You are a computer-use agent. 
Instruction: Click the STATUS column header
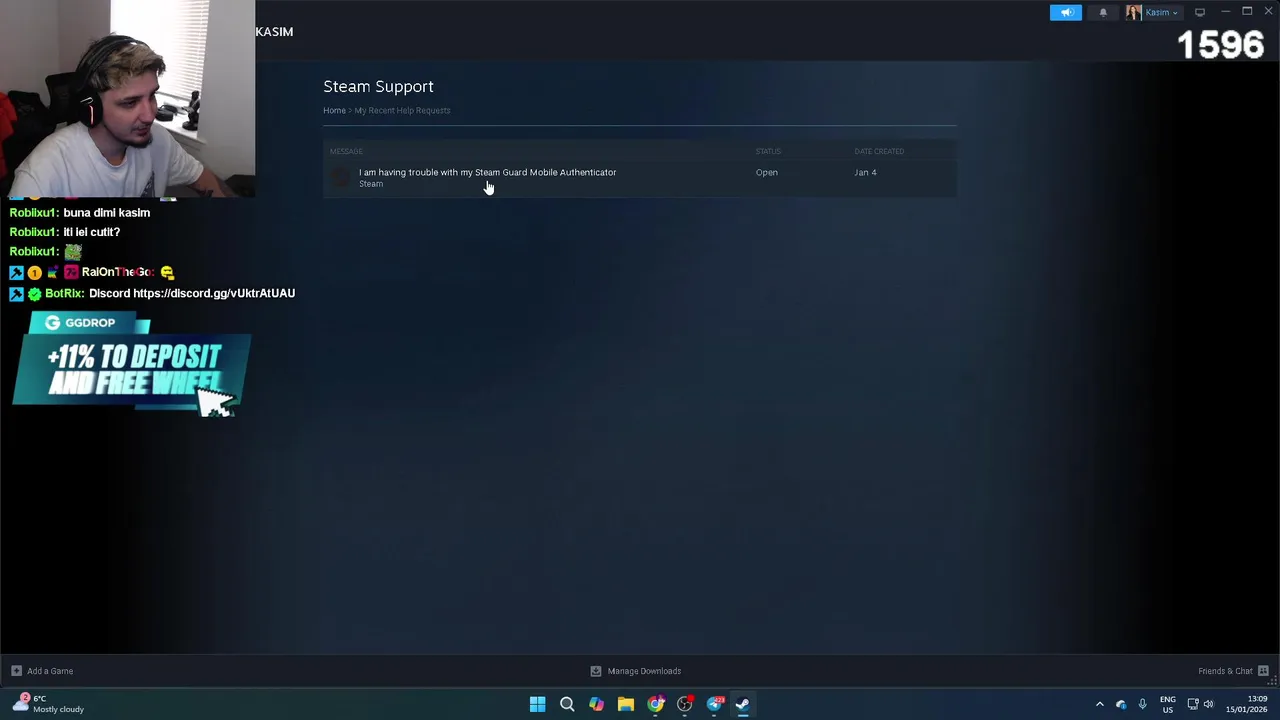[x=768, y=151]
